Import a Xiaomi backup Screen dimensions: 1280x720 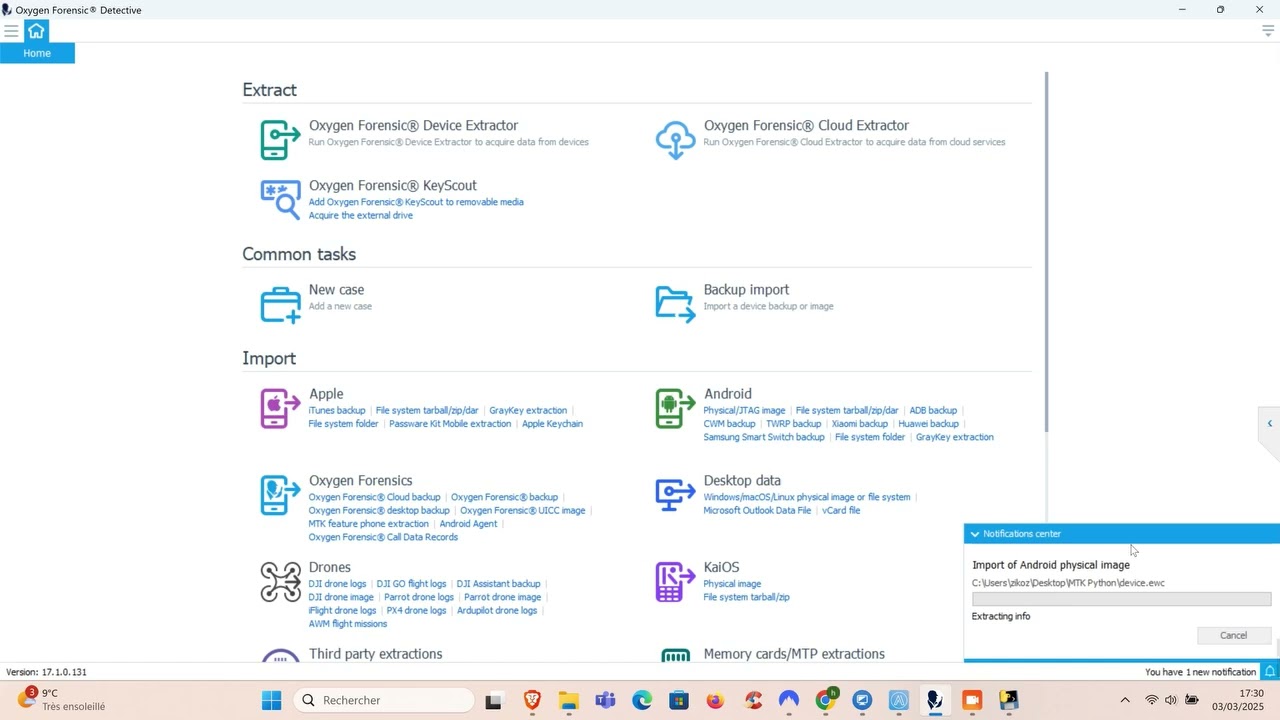pos(860,424)
